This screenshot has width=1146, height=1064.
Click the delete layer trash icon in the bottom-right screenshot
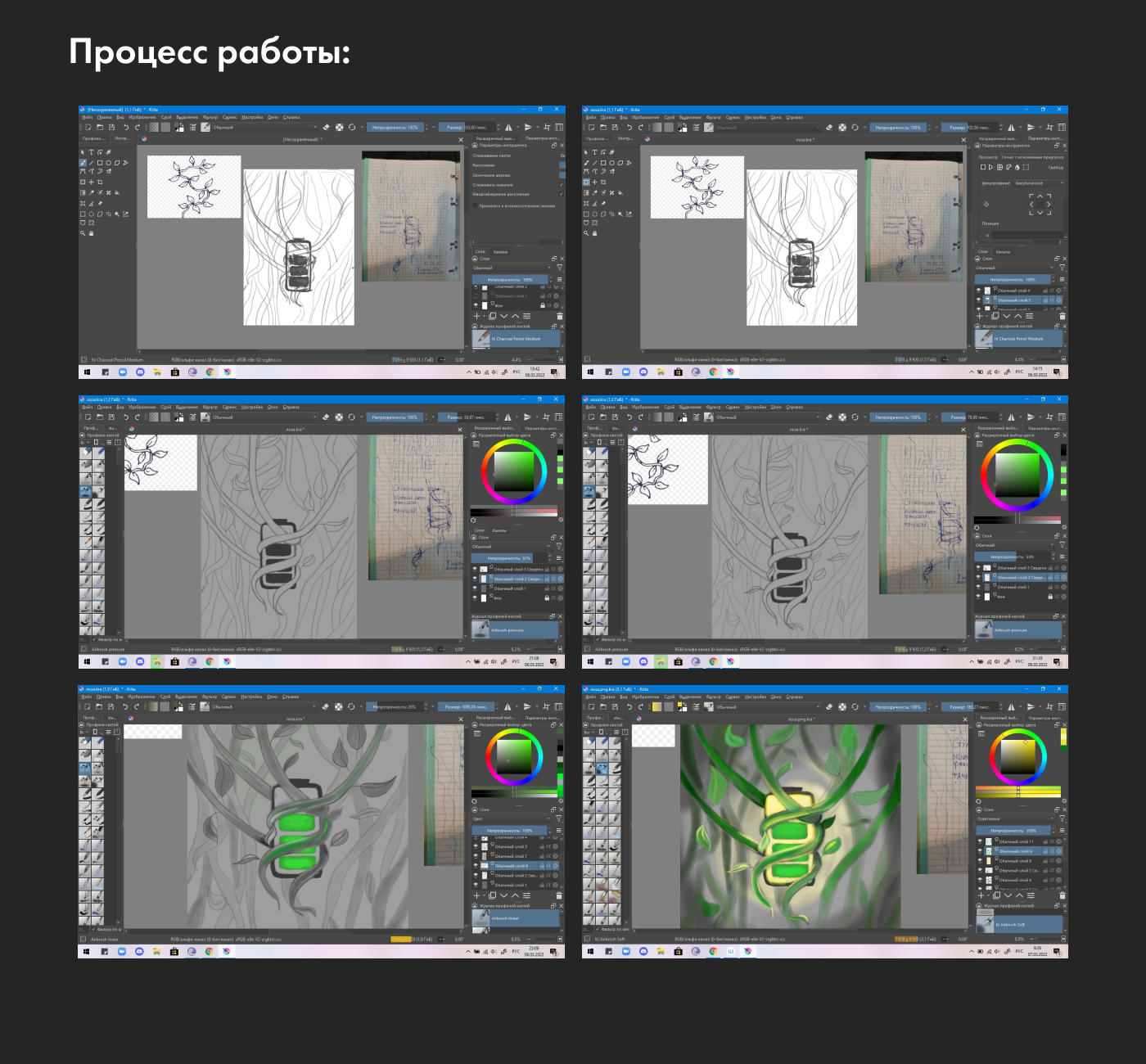[1063, 895]
